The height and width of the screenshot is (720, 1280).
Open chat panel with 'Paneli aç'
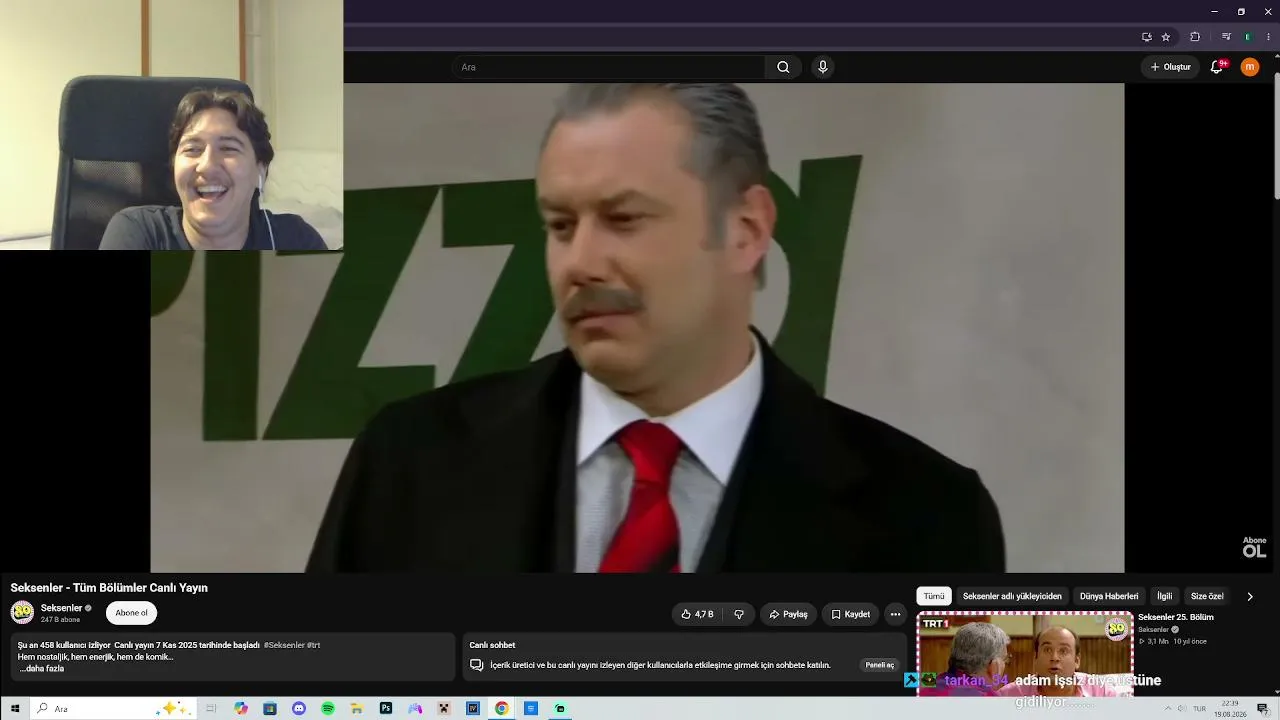880,665
